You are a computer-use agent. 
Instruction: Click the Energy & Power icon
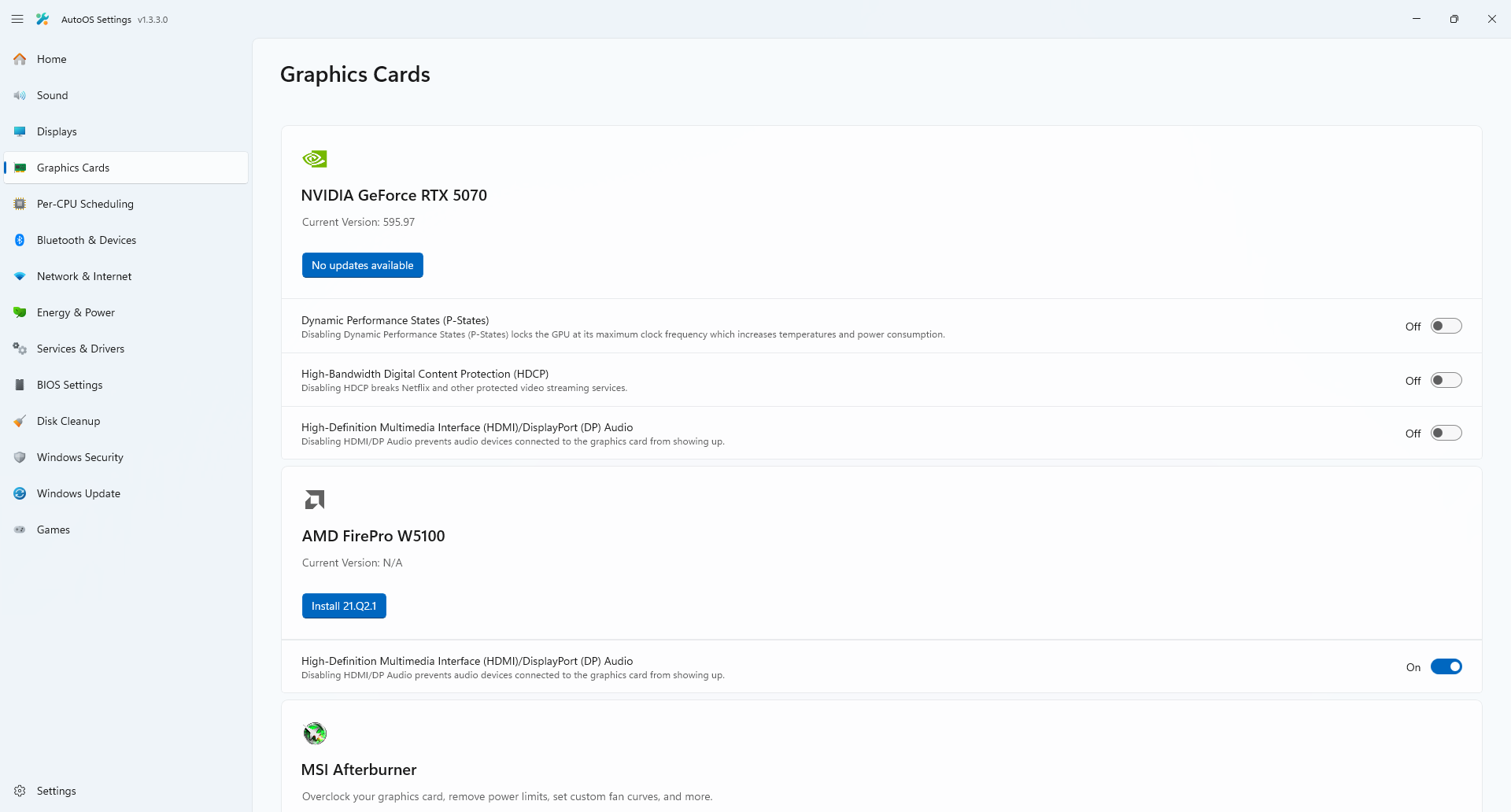[20, 312]
